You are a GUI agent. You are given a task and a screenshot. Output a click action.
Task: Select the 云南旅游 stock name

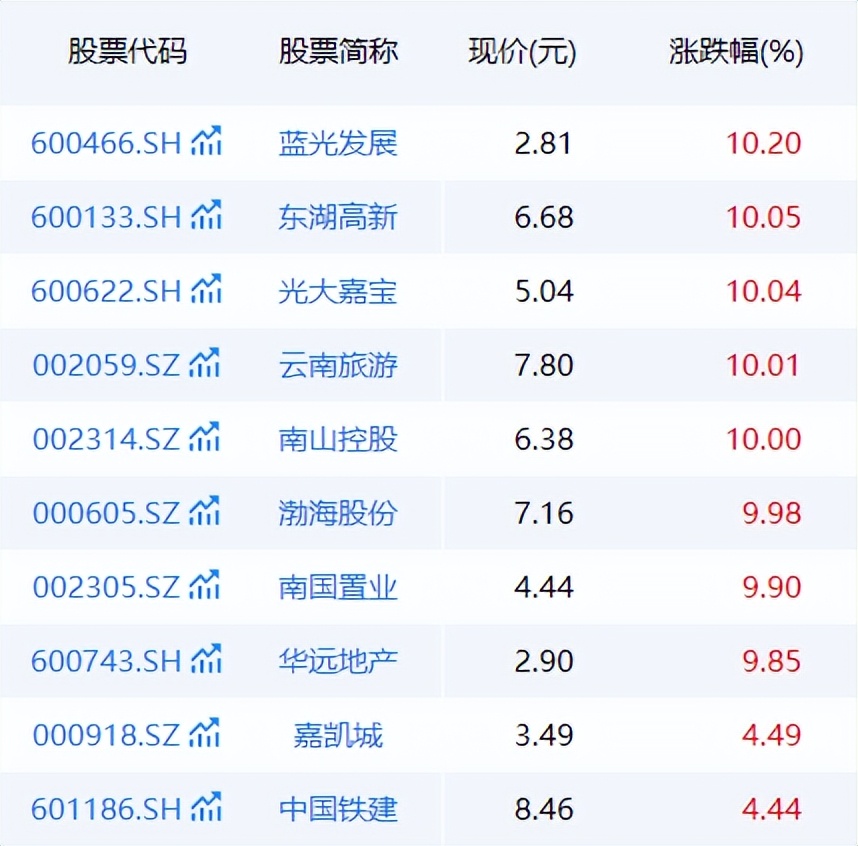(338, 365)
